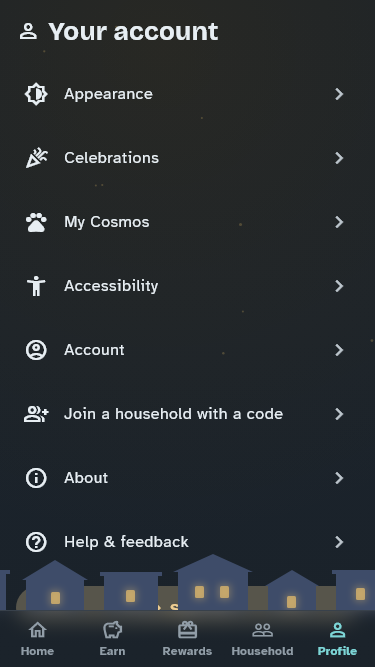
Task: Switch to the Earn tab
Action: click(x=112, y=638)
